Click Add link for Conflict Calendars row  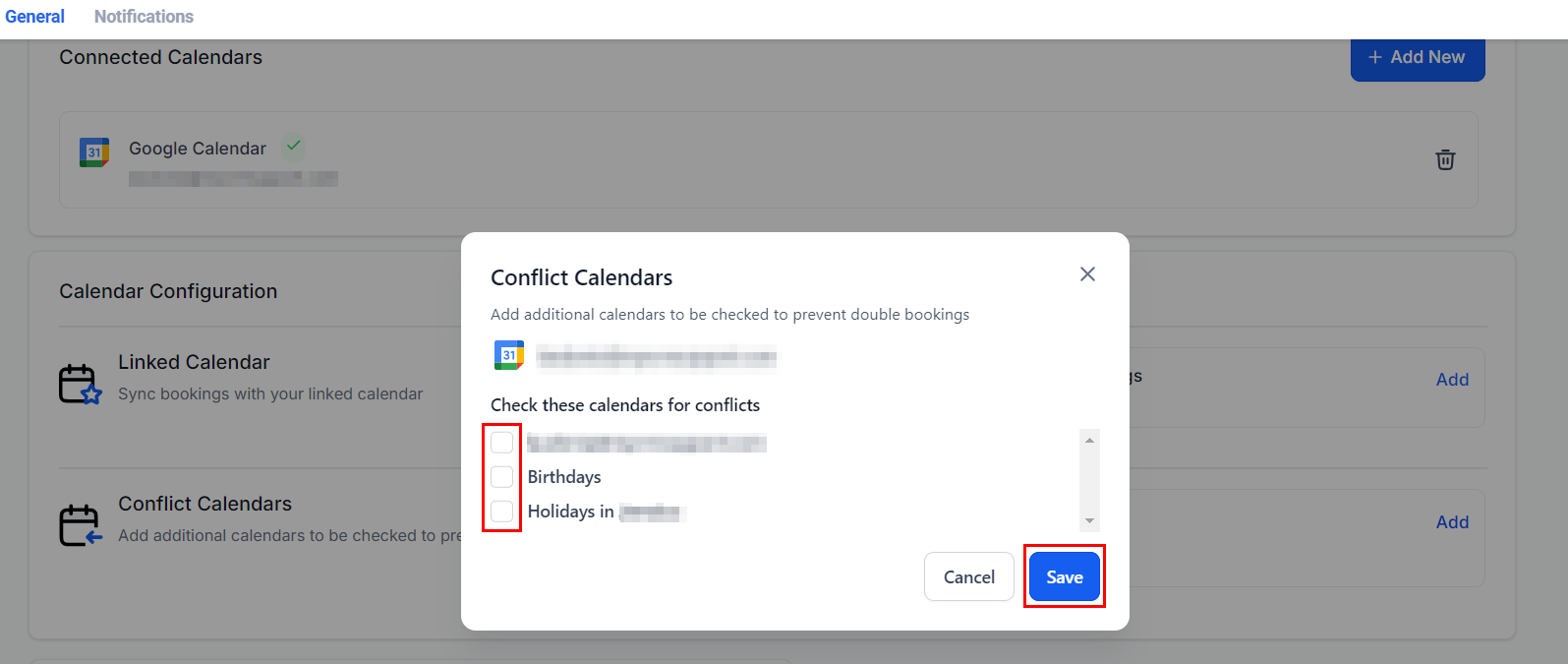(x=1452, y=522)
